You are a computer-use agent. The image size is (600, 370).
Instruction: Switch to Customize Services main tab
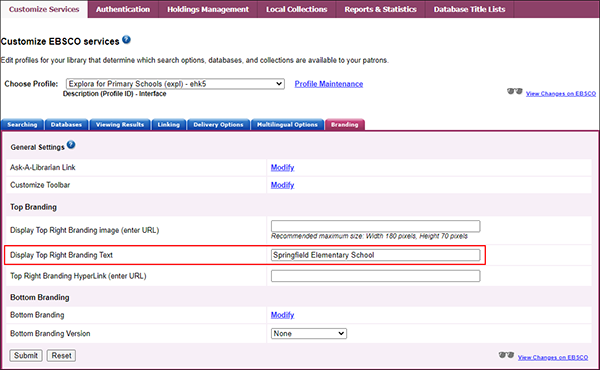point(44,9)
